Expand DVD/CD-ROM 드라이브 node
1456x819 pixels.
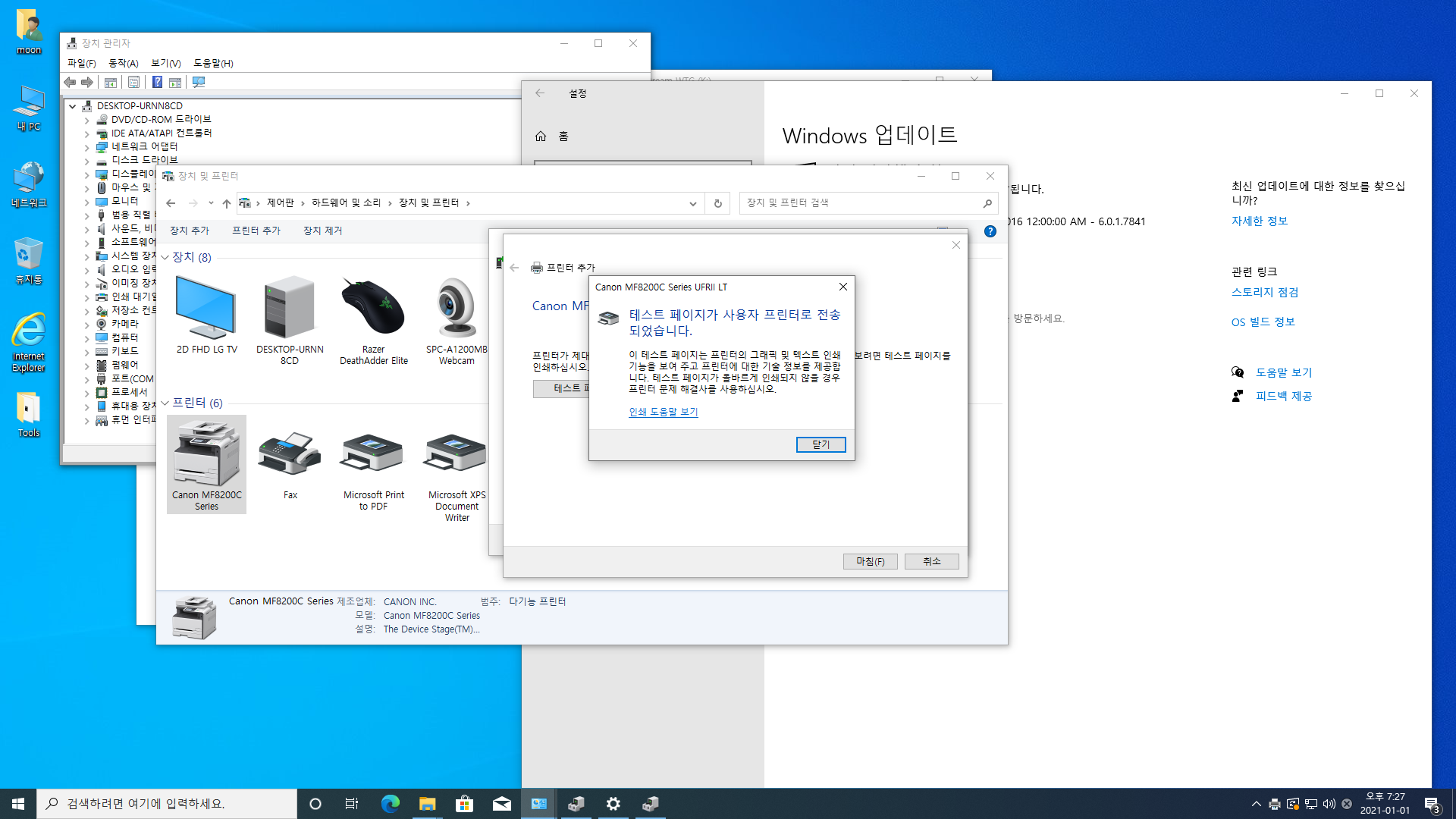pos(86,120)
